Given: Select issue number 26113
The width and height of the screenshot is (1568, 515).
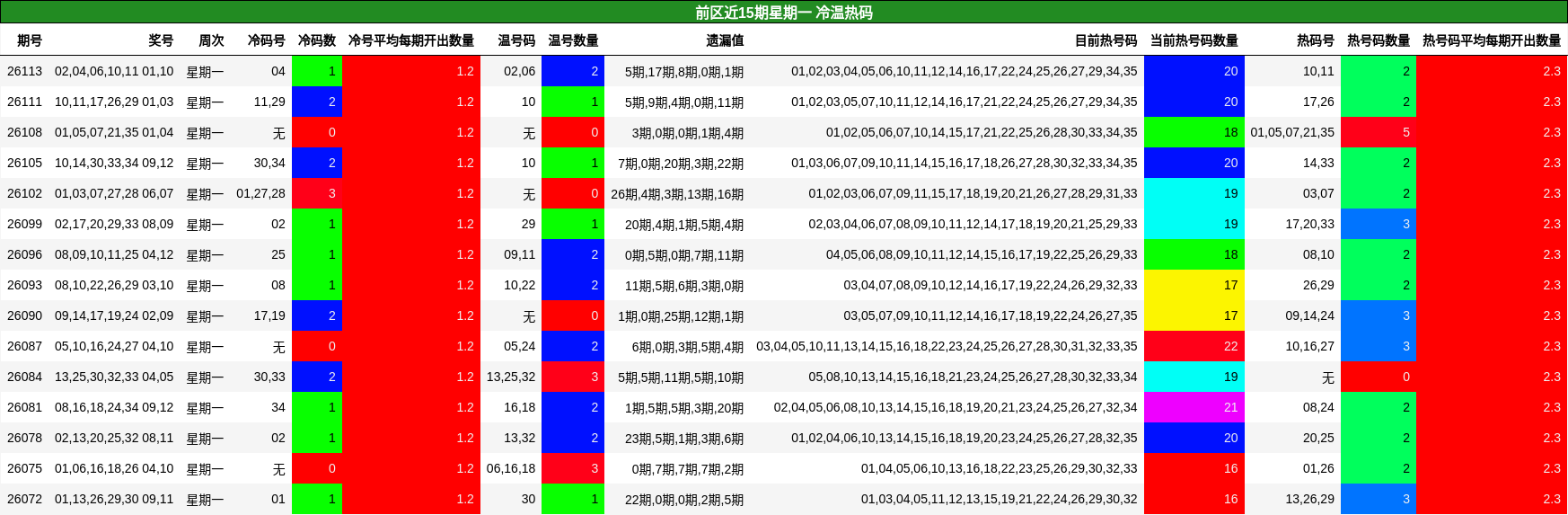Looking at the screenshot, I should point(24,71).
